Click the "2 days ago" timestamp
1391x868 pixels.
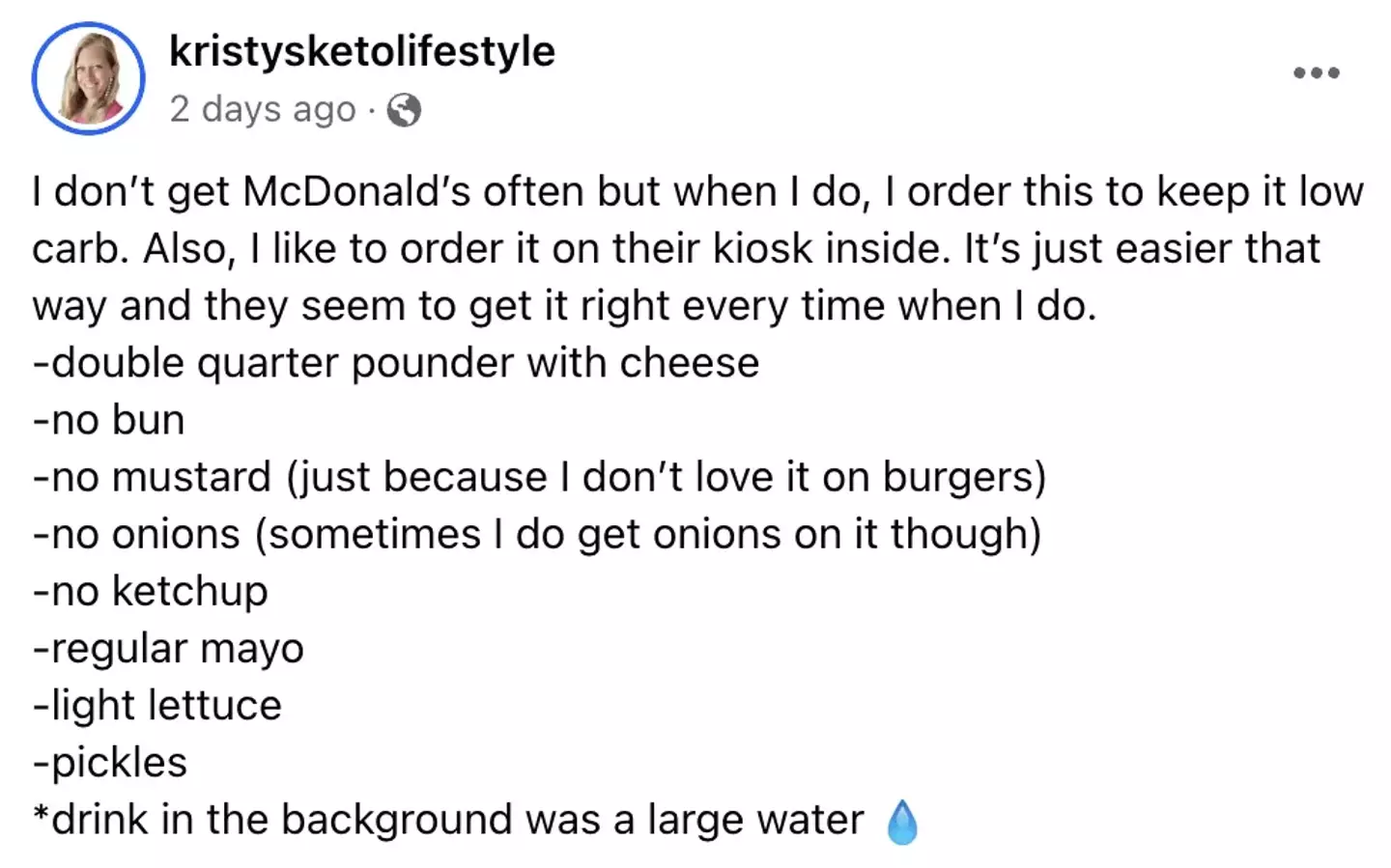pos(263,109)
